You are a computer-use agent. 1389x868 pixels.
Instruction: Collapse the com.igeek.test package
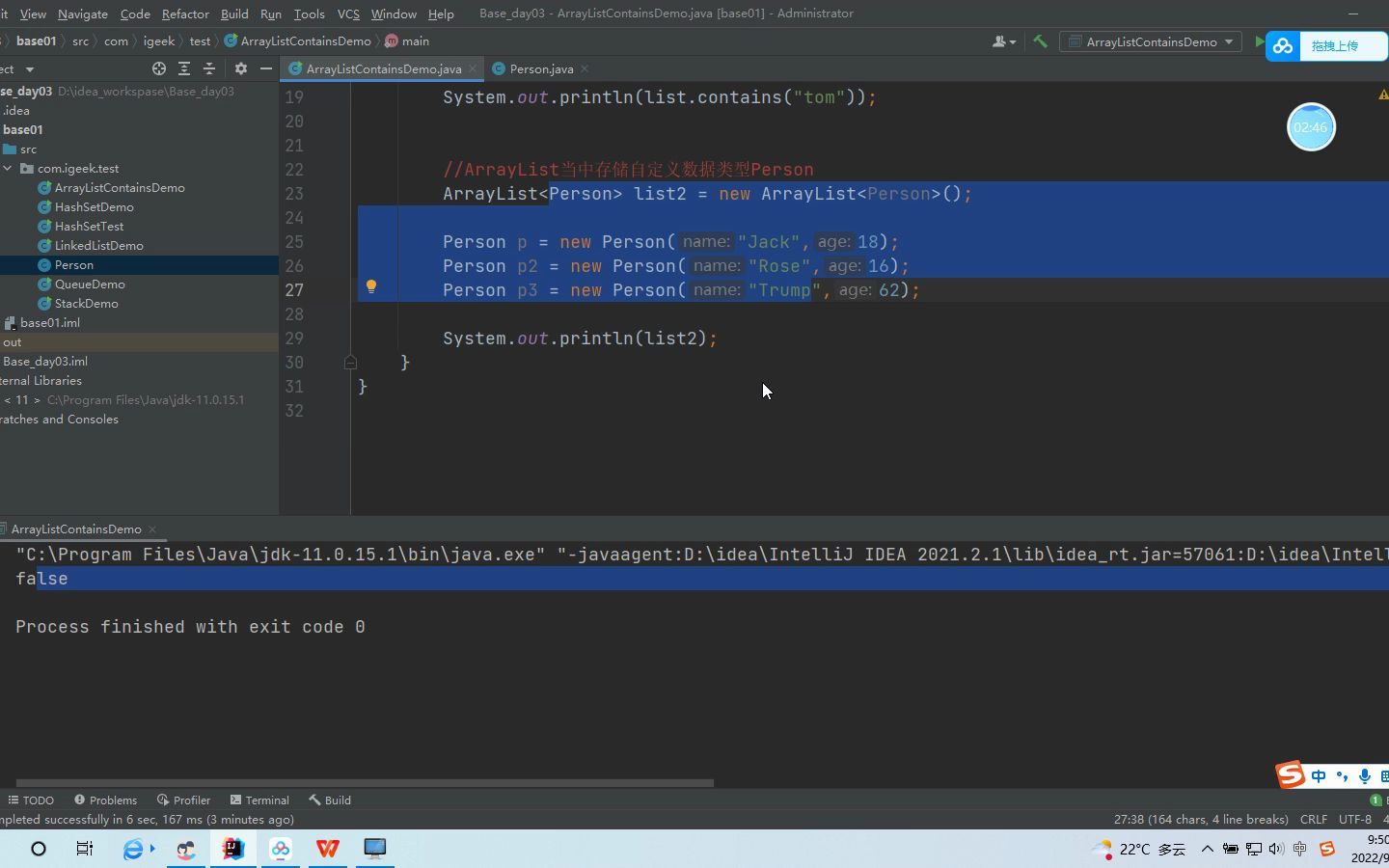(x=8, y=168)
